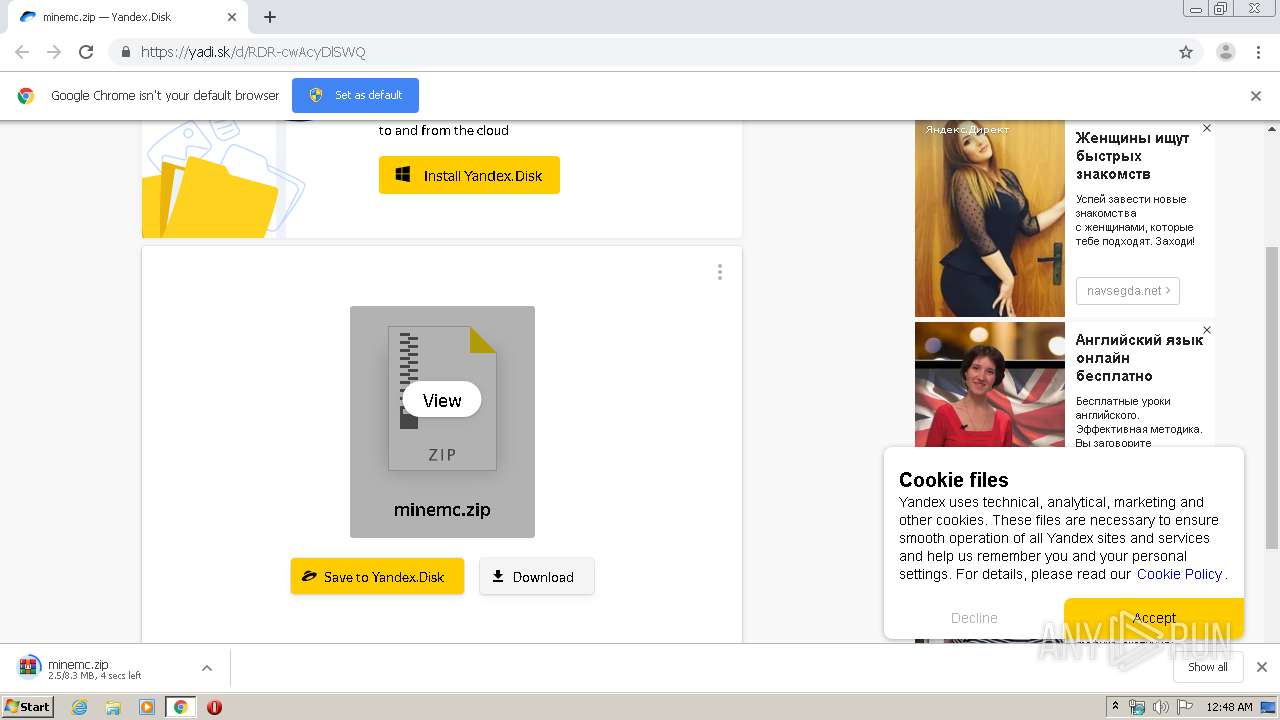The image size is (1280, 720).
Task: Show hidden system tray icons
Action: [1115, 707]
